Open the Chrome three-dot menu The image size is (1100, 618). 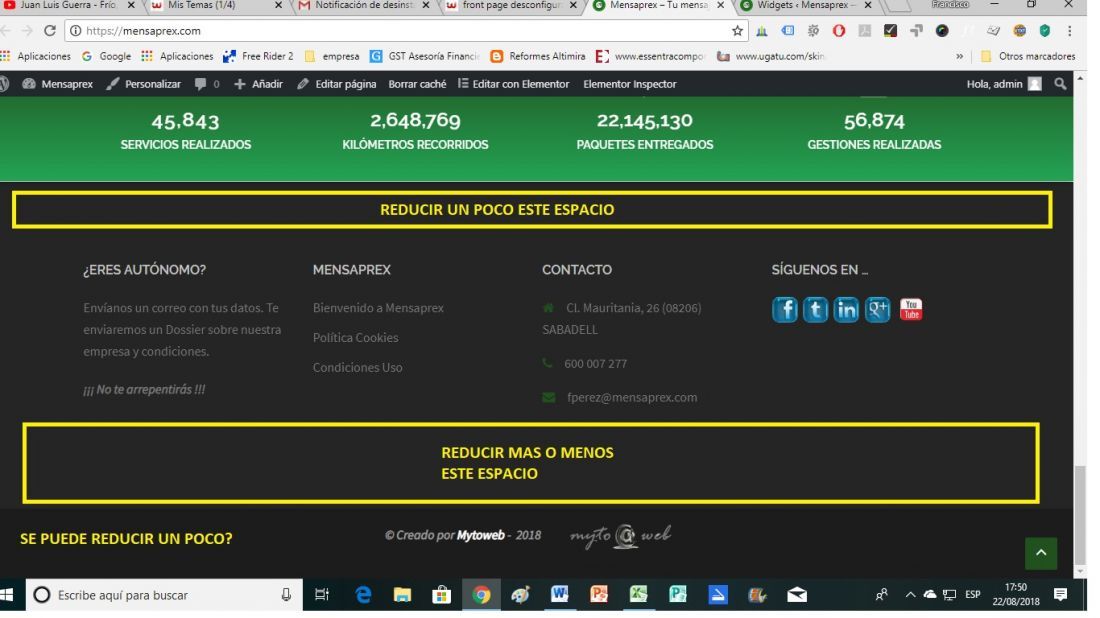(1069, 31)
